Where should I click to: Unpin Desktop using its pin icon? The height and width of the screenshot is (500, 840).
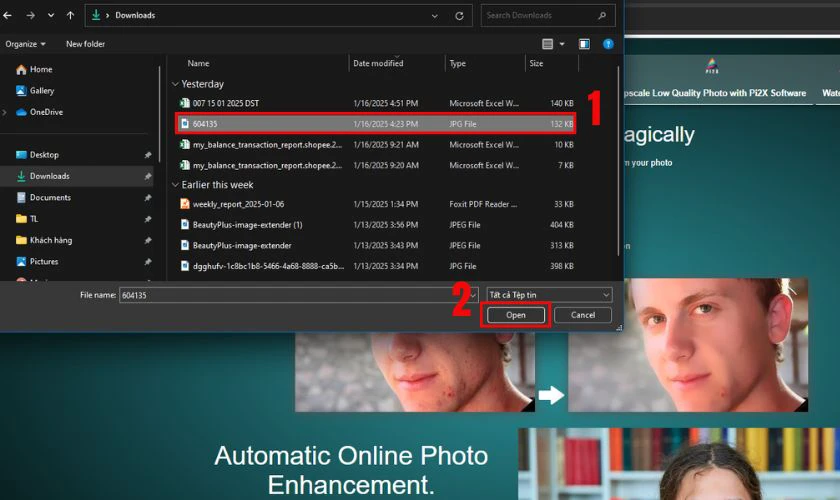coord(148,155)
